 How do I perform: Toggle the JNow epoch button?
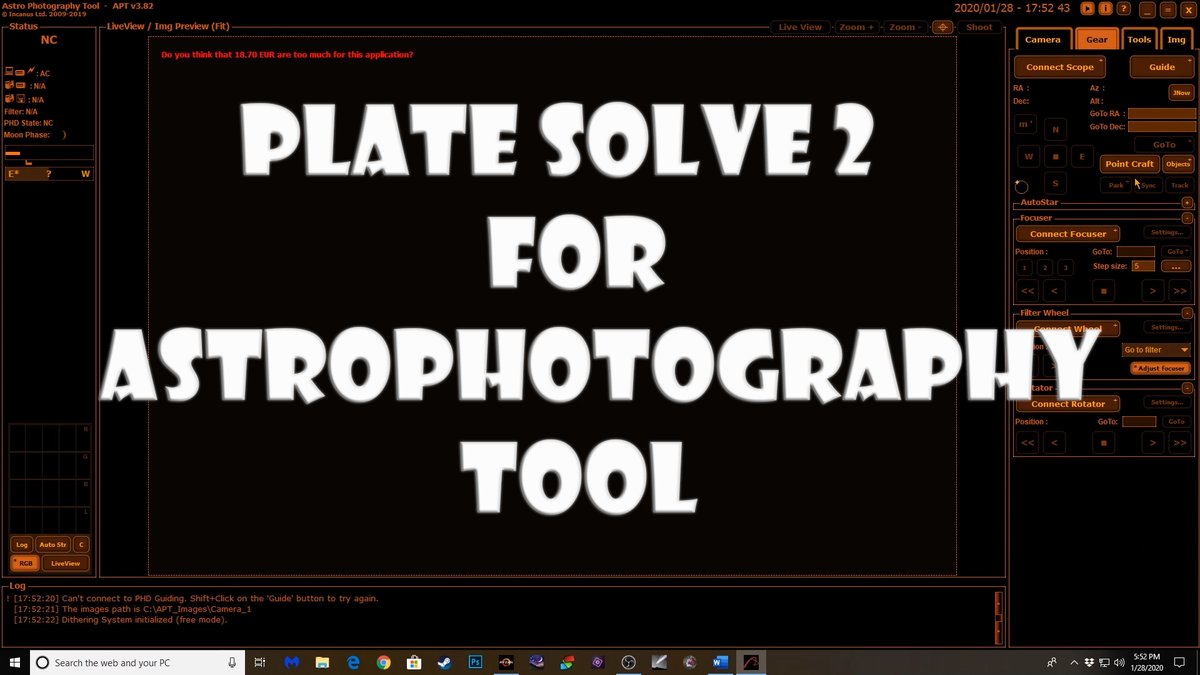[x=1182, y=92]
